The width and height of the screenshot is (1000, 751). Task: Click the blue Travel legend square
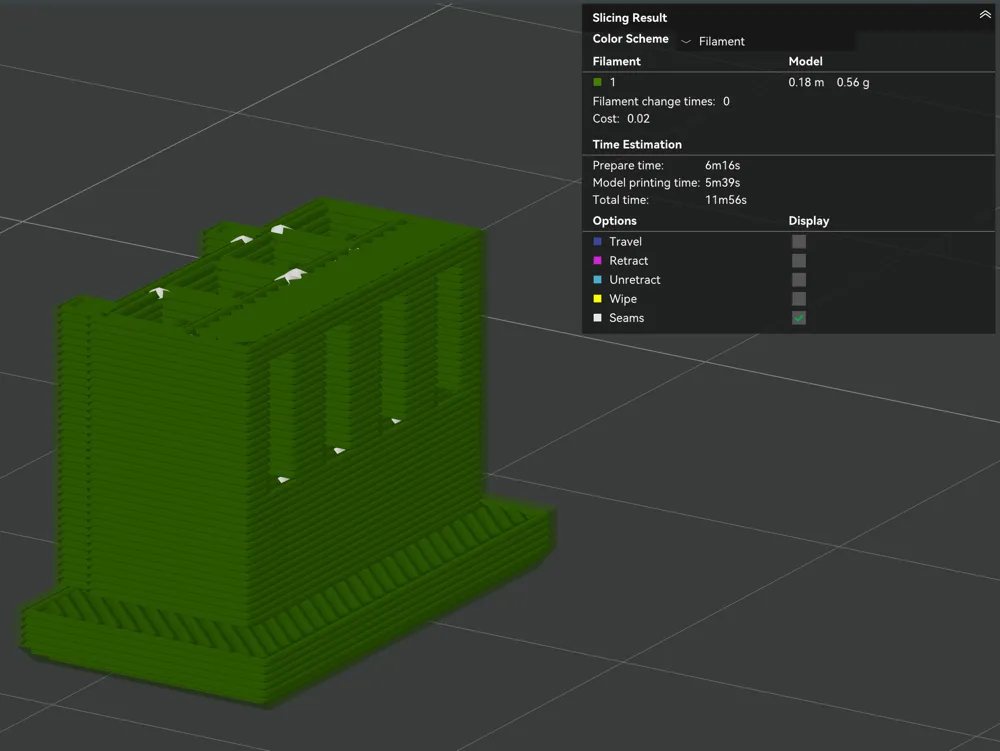point(598,242)
